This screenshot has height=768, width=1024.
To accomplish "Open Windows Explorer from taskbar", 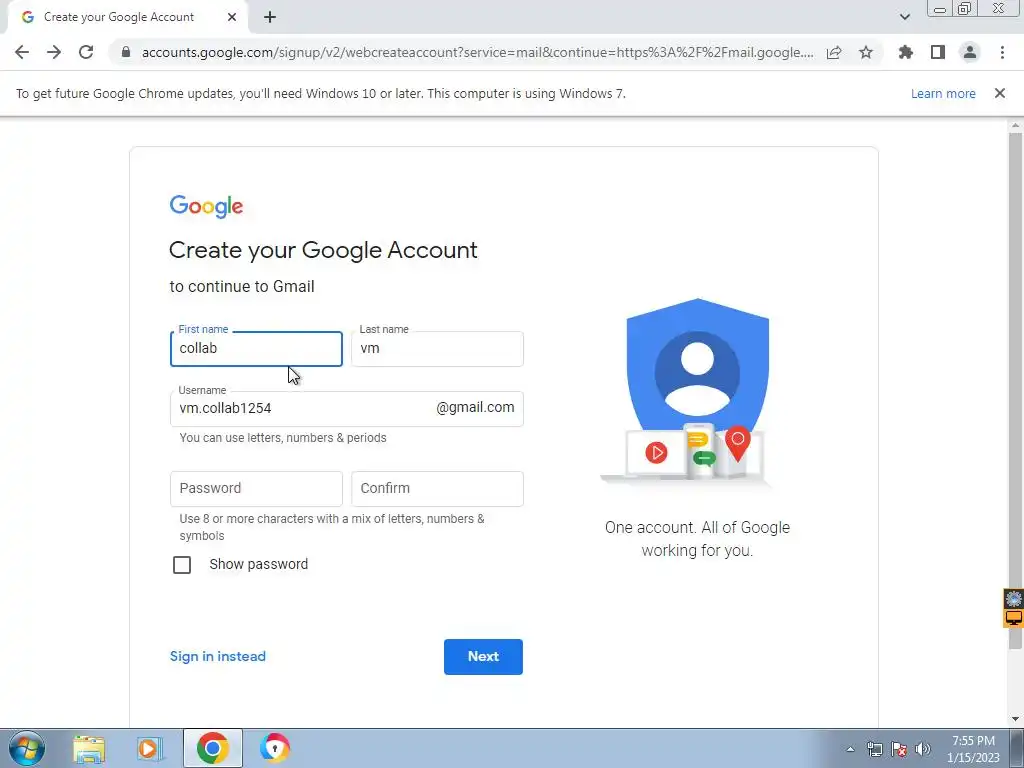I will [x=89, y=748].
